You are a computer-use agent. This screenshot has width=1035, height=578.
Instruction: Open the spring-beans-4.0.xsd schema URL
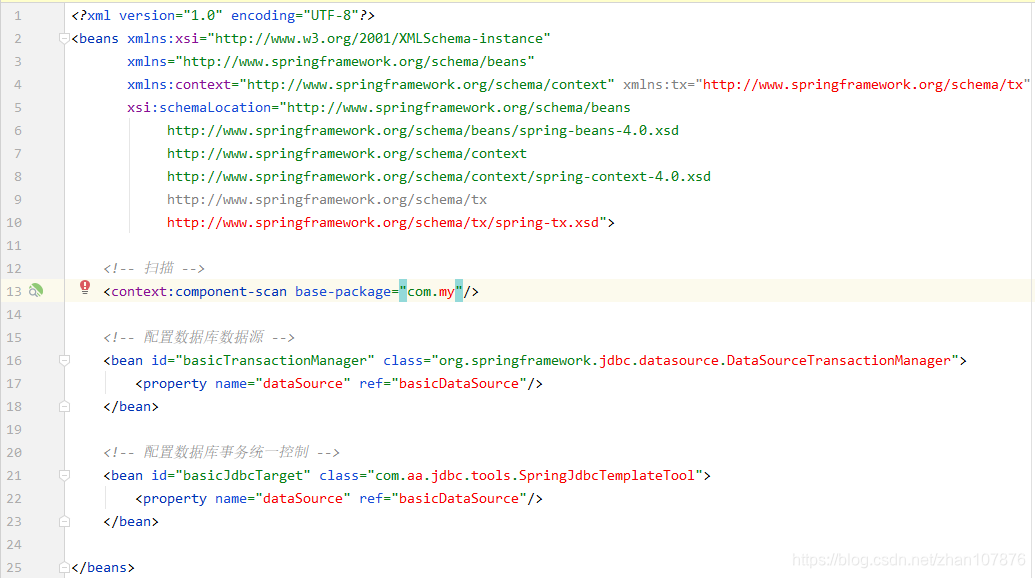420,130
